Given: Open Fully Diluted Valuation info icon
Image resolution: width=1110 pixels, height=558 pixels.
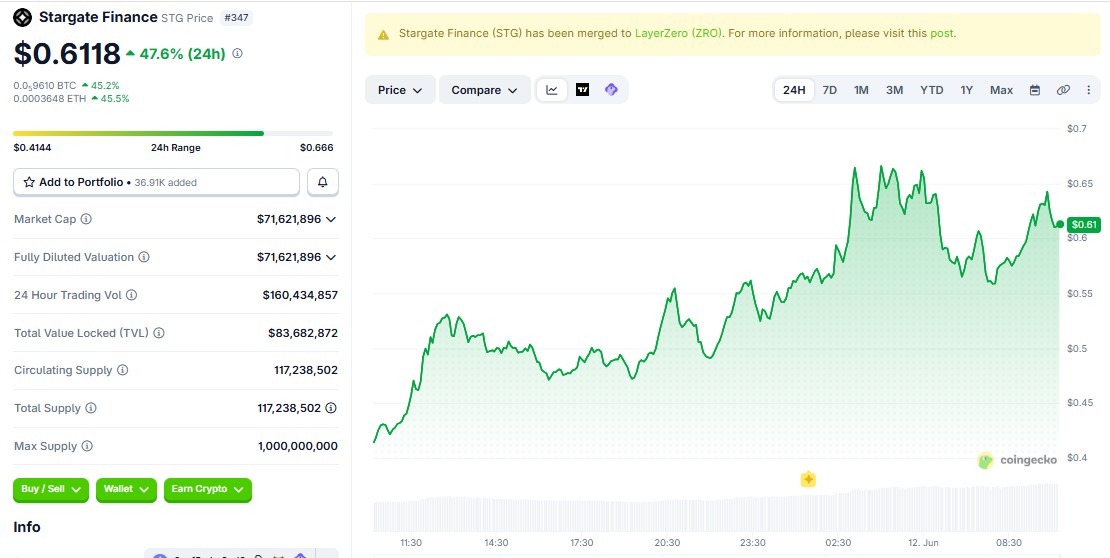Looking at the screenshot, I should pyautogui.click(x=144, y=257).
